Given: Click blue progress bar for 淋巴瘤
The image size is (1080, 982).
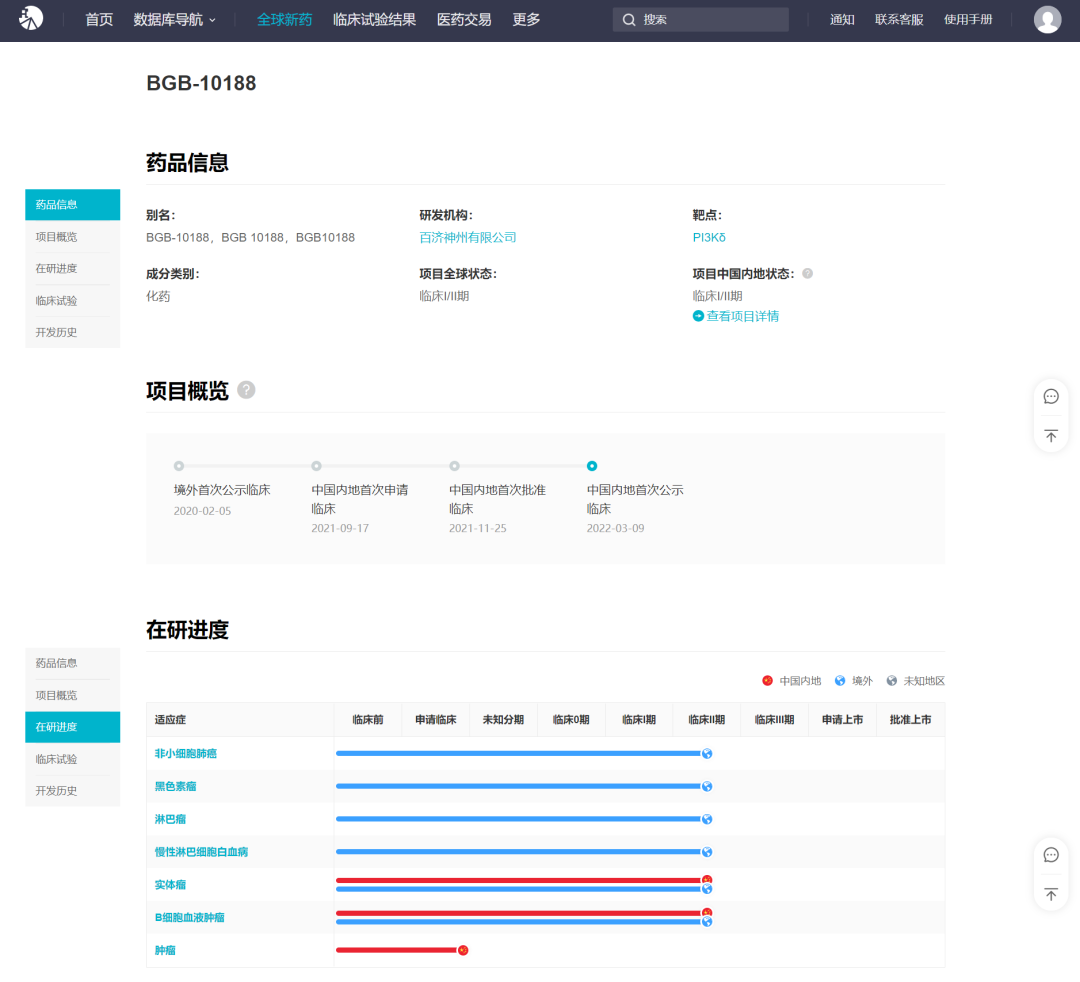Looking at the screenshot, I should pos(518,819).
